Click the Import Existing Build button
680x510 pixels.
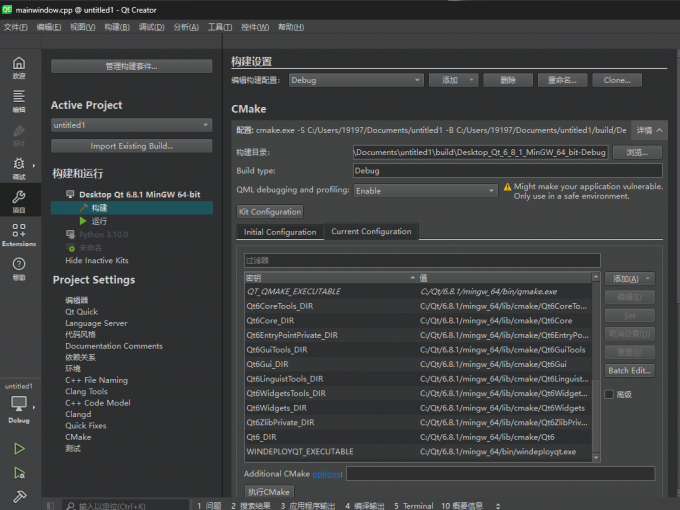tap(131, 146)
